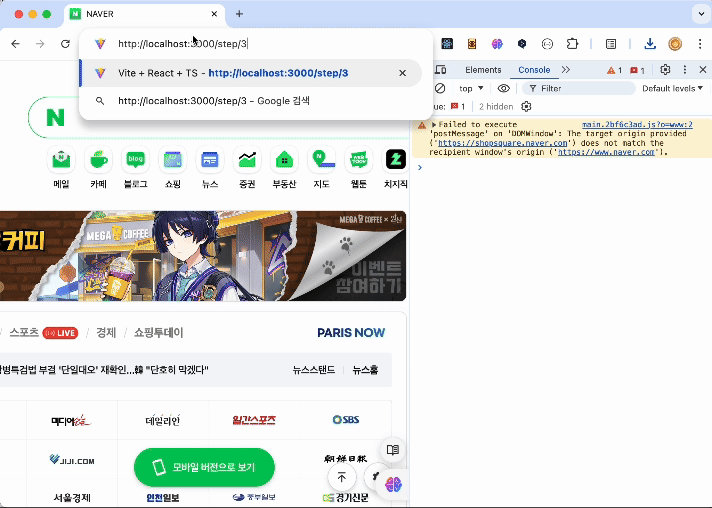Screen dimensions: 712x508
Task: Remove the Vite + React + TS suggestion
Action: tap(402, 73)
